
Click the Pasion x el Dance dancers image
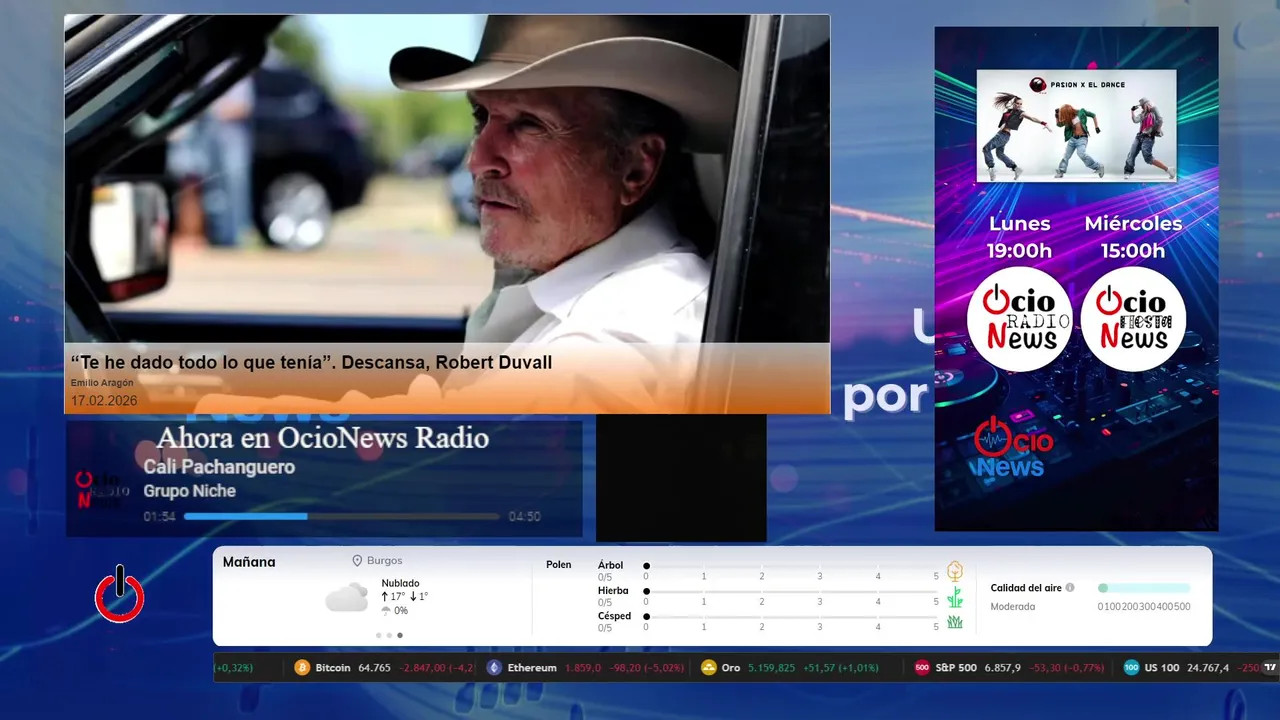[1076, 125]
